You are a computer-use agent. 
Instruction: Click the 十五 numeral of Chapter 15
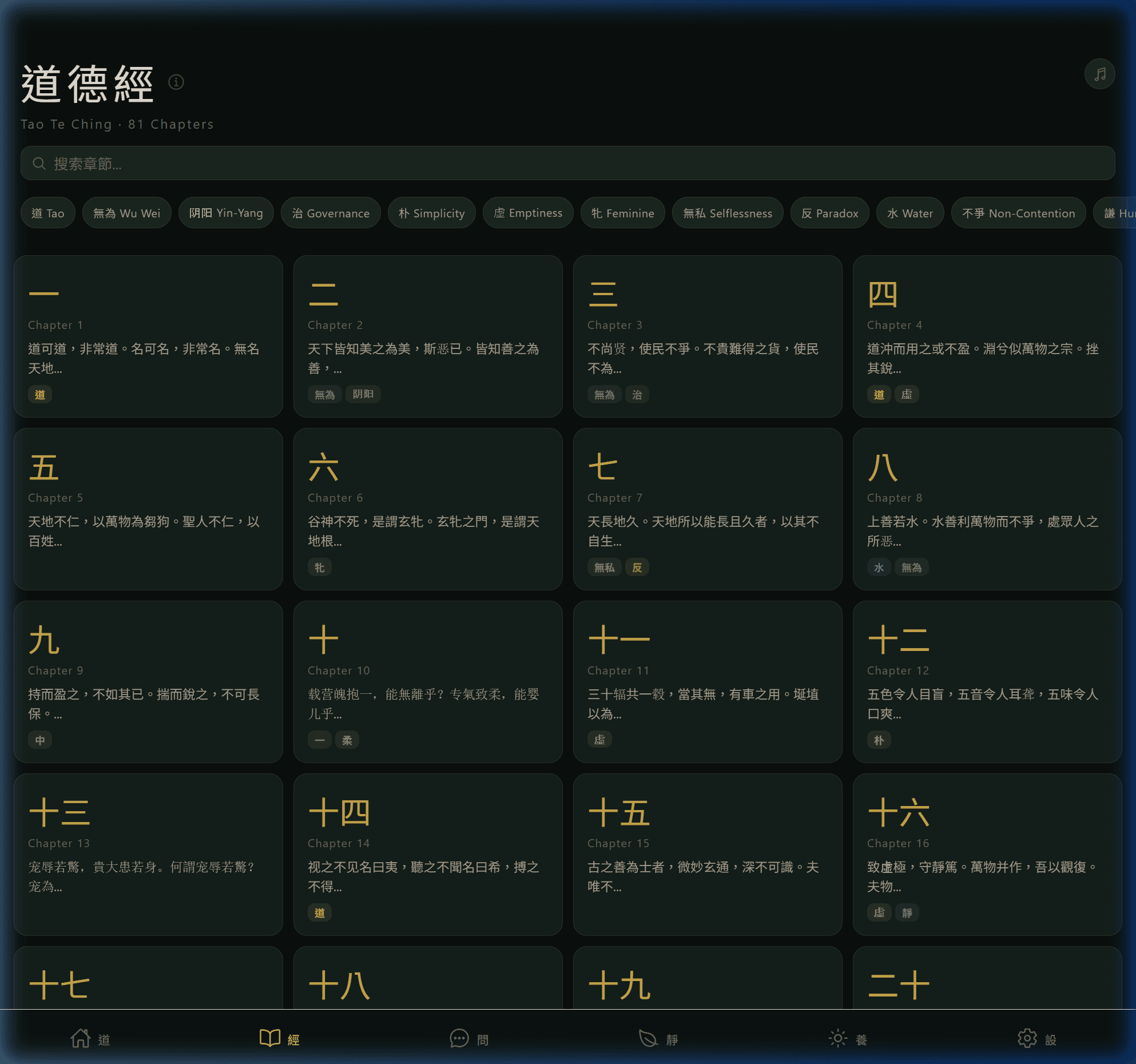point(619,813)
